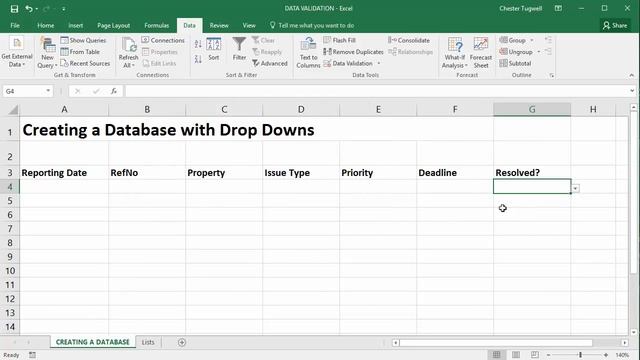This screenshot has height=360, width=640.
Task: Switch to Page Layout view icon
Action: [516, 355]
